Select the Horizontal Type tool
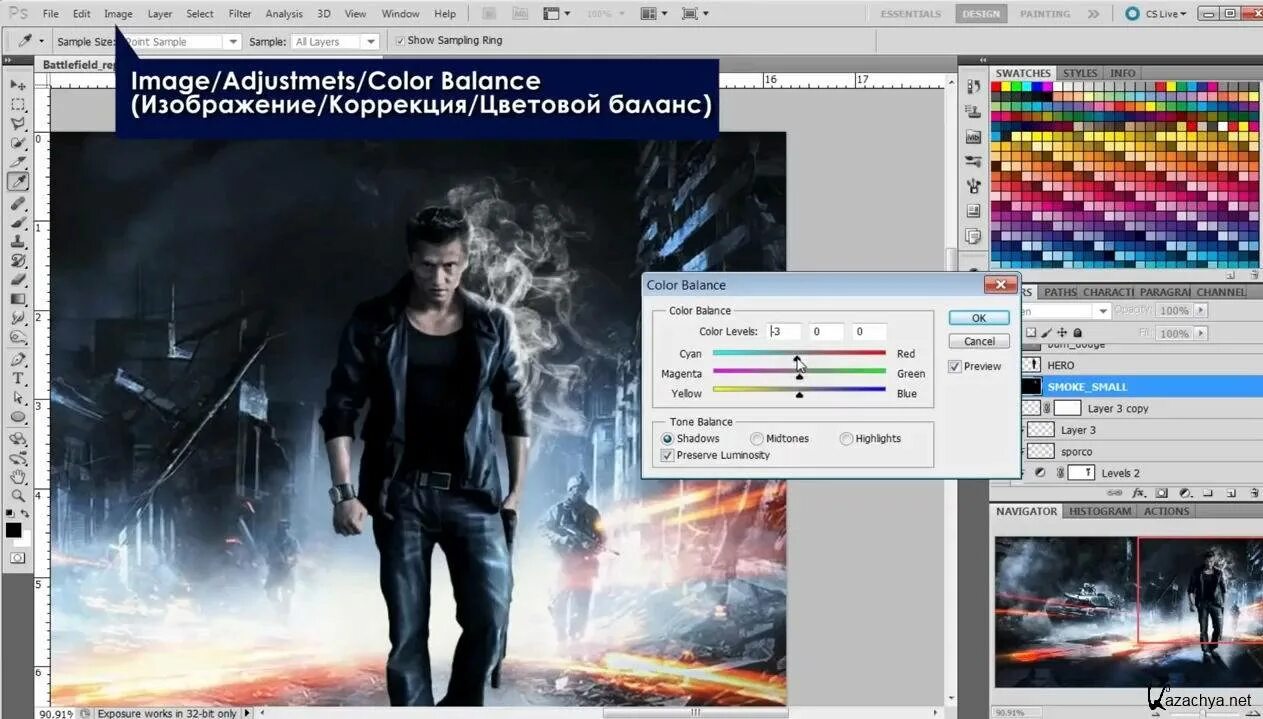 coord(18,378)
